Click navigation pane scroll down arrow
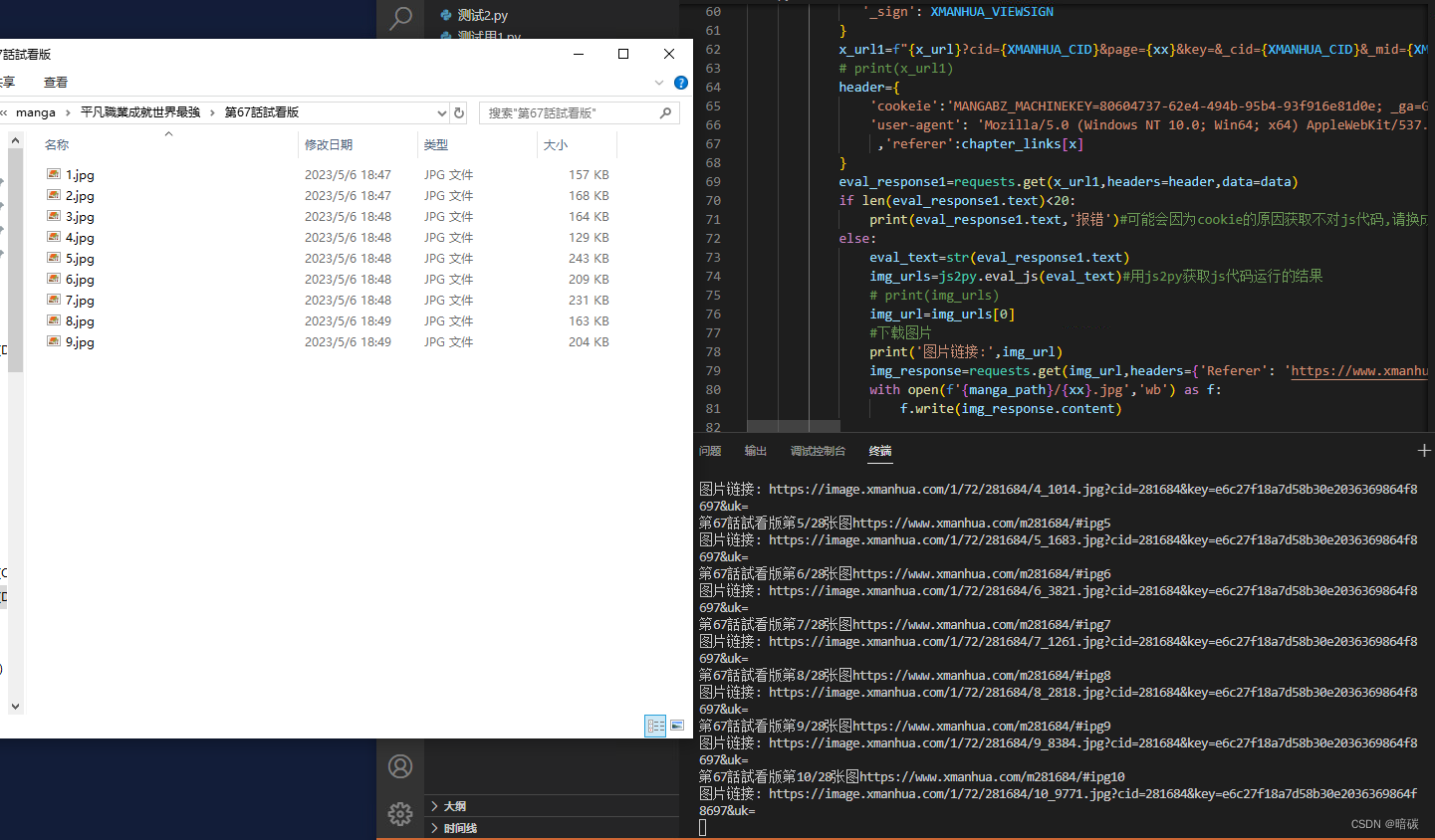The height and width of the screenshot is (840, 1435). 15,706
